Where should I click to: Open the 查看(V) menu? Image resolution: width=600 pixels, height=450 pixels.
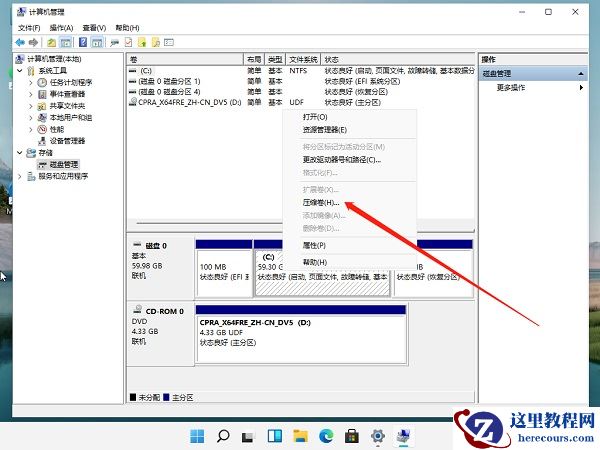tap(94, 28)
